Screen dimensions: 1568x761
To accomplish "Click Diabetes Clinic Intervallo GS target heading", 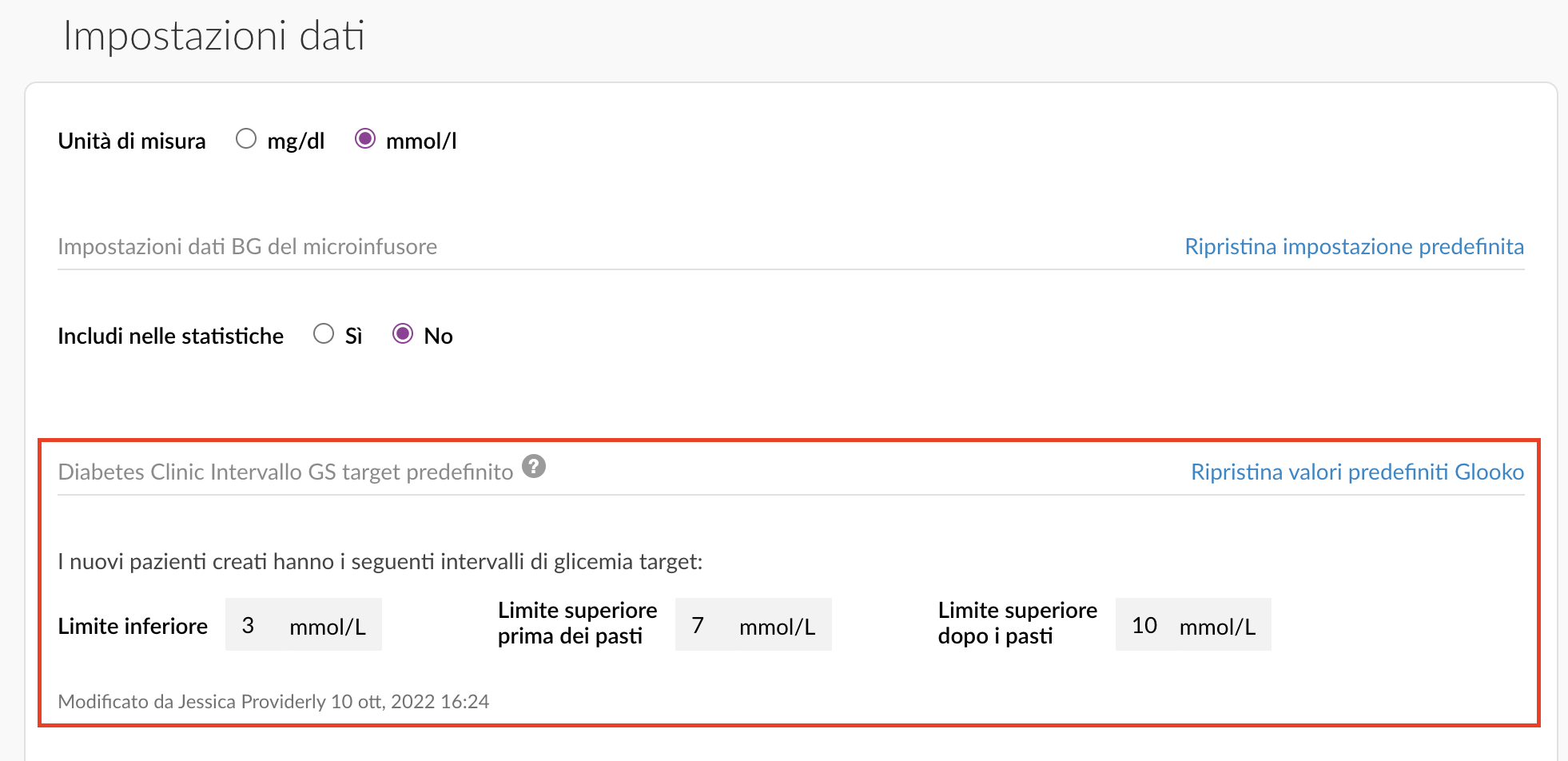I will (285, 472).
